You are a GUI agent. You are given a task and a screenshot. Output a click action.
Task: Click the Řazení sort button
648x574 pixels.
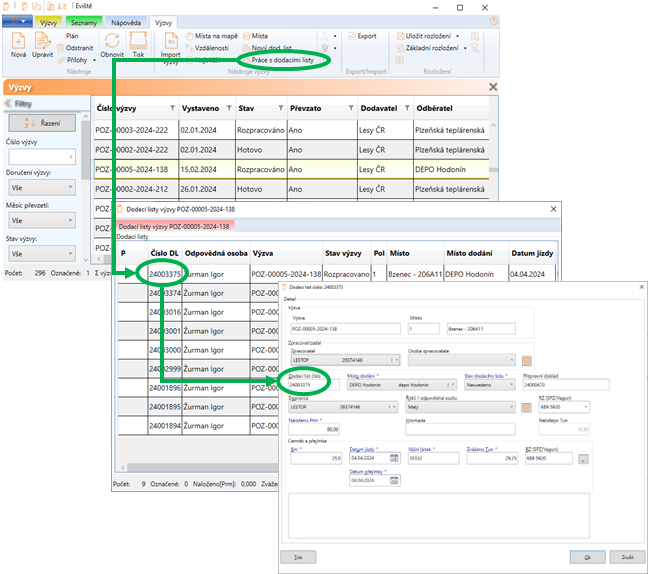click(x=42, y=123)
